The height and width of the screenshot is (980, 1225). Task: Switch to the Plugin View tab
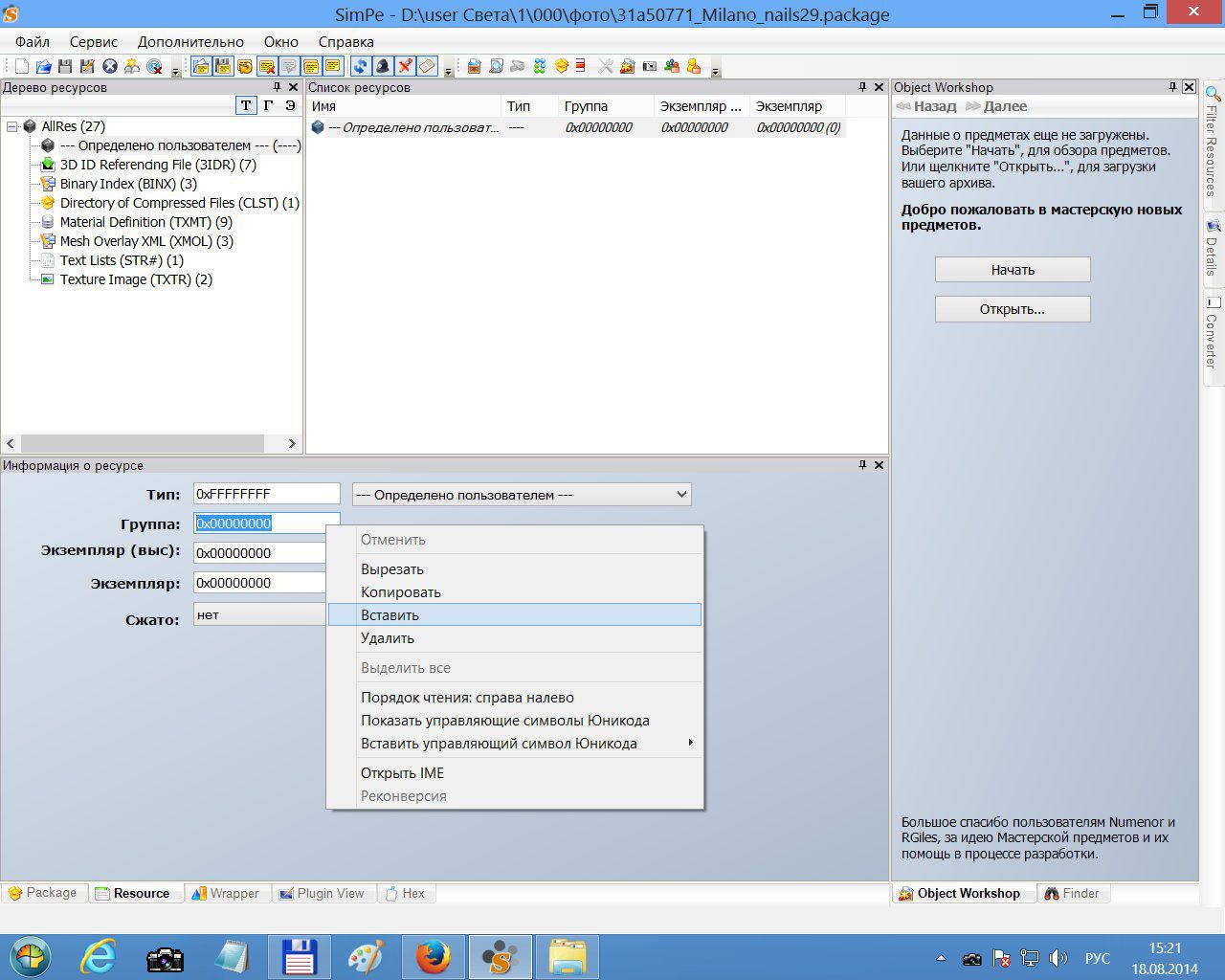click(x=323, y=893)
